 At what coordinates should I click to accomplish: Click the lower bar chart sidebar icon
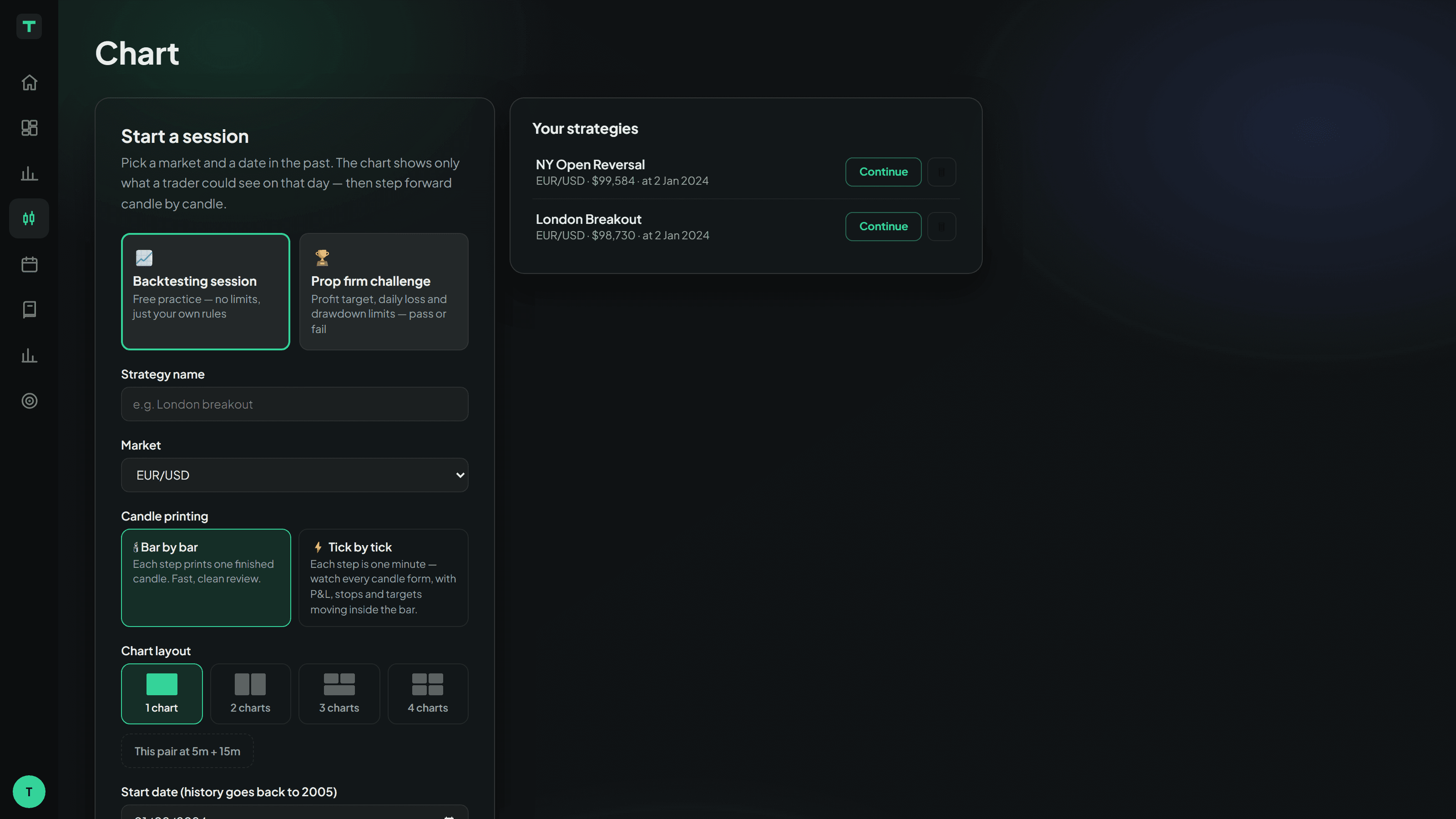coord(29,355)
